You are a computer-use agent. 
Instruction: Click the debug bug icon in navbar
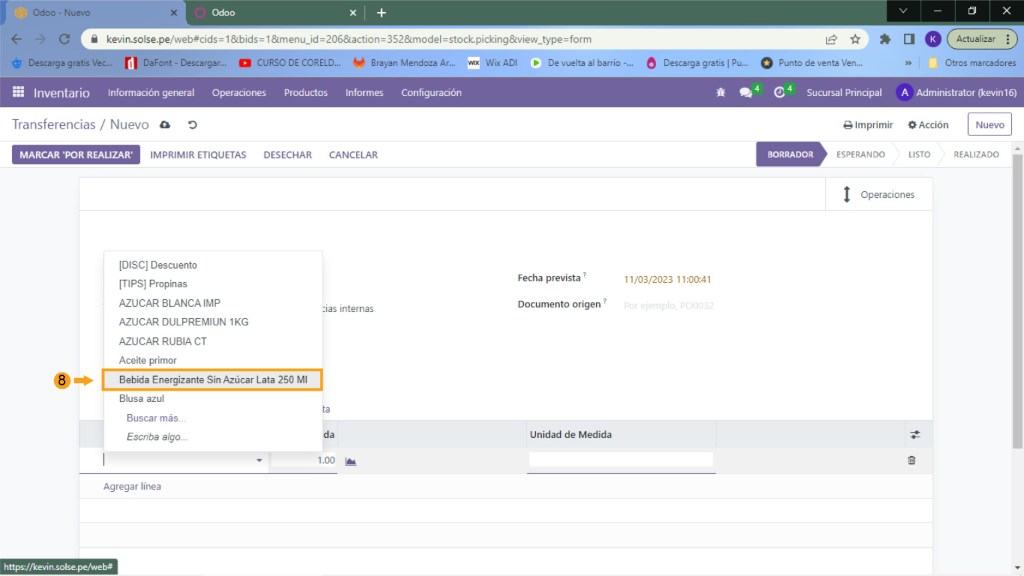click(x=720, y=93)
